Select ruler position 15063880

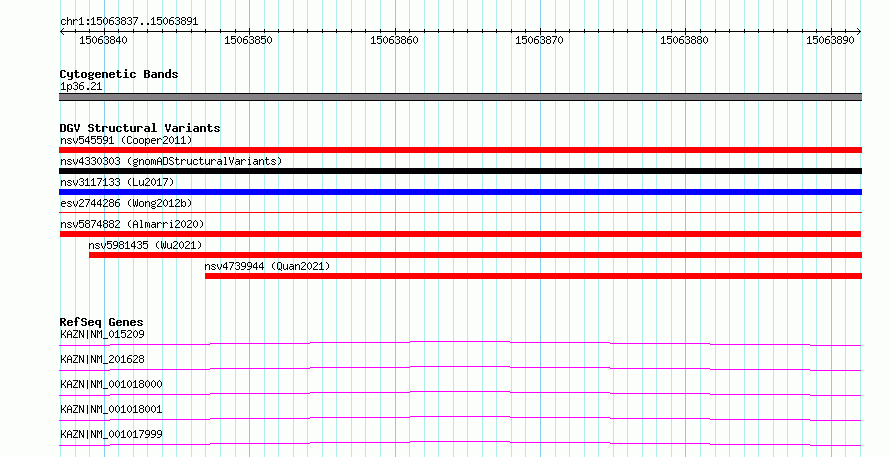(684, 40)
